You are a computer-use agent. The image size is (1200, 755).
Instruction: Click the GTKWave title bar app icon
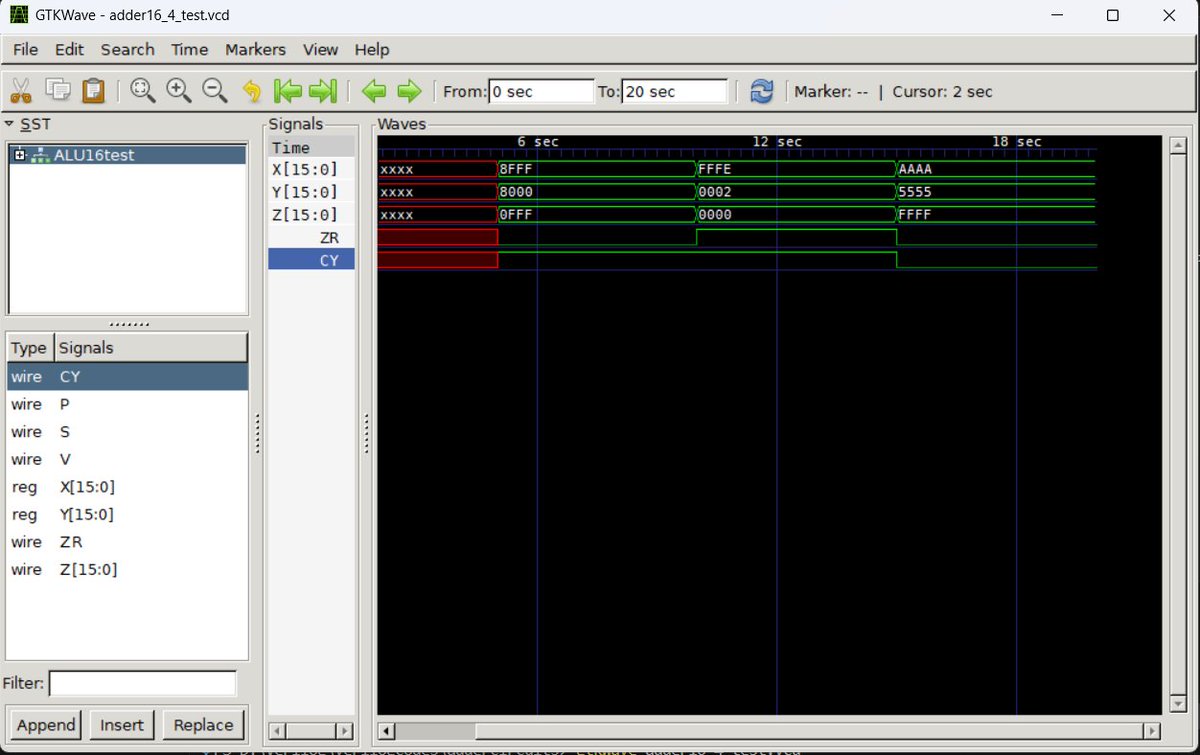(19, 16)
